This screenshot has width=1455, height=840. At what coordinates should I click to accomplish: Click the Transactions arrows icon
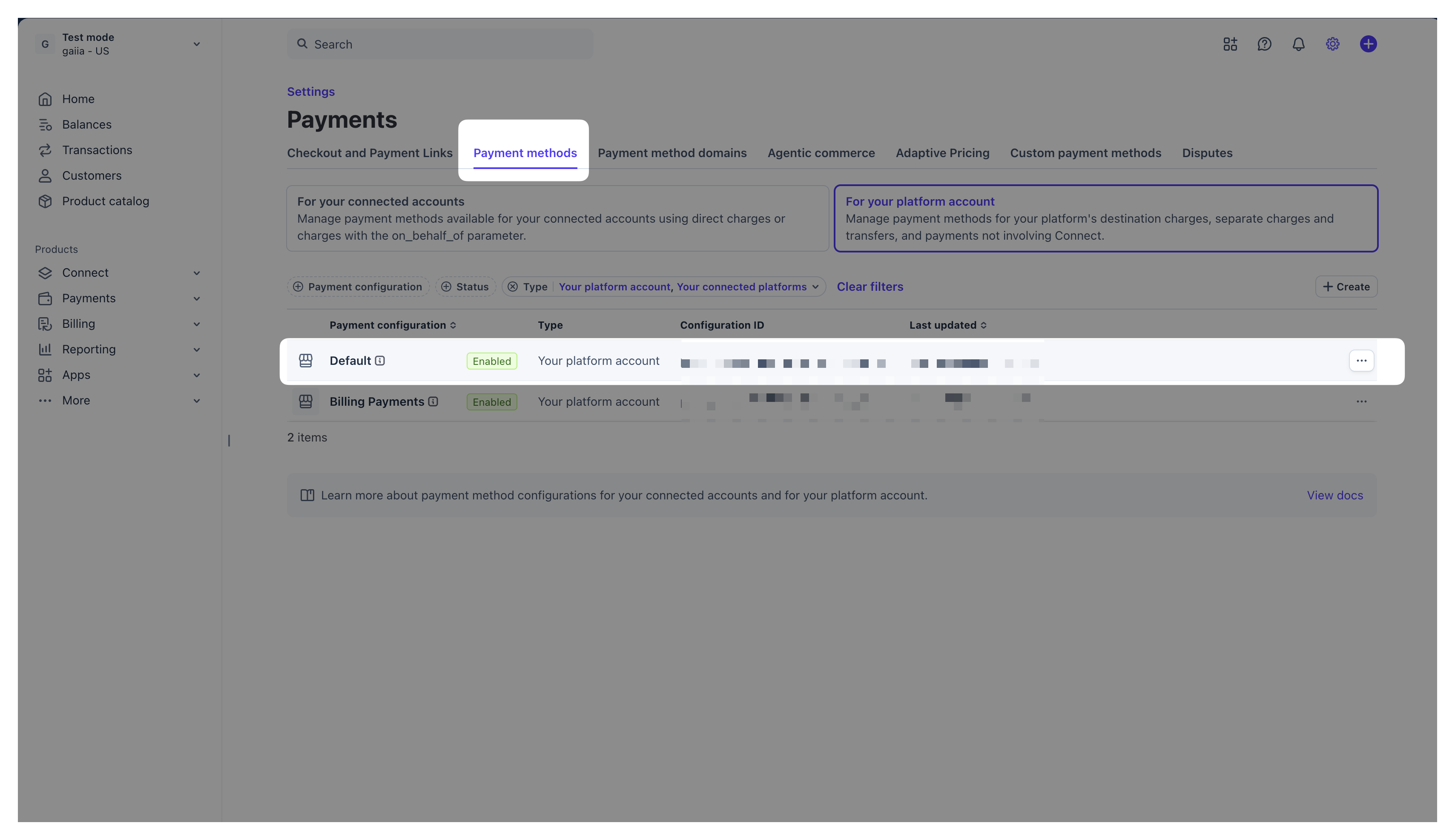[45, 150]
